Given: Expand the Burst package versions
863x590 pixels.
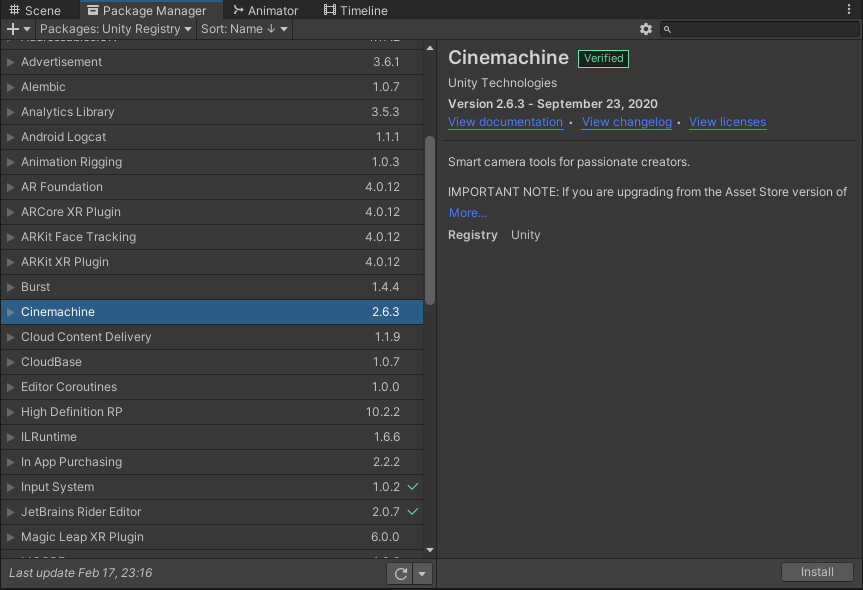Looking at the screenshot, I should [11, 287].
